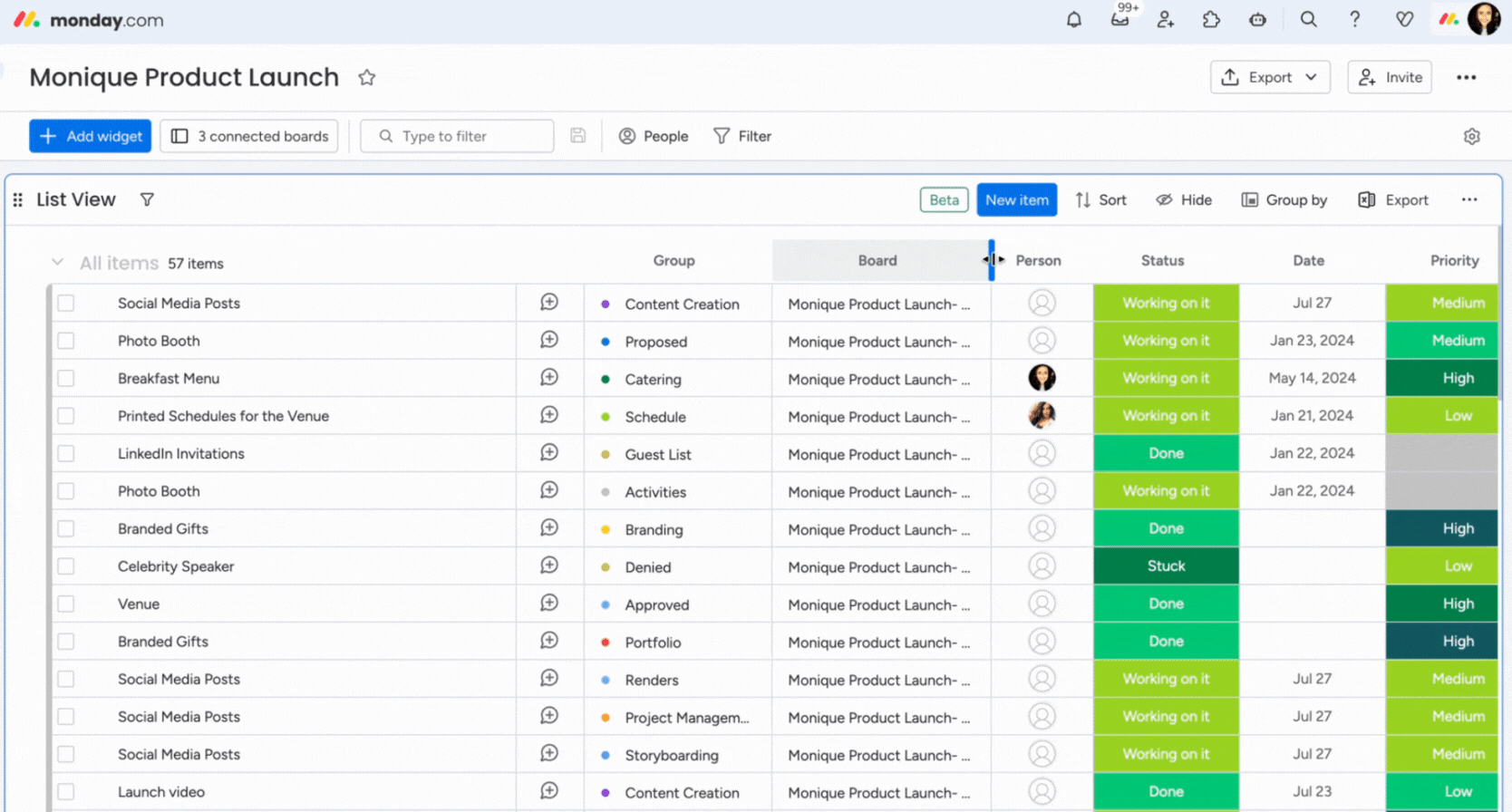
Task: Click the invite members icon in top bar
Action: pos(1166,20)
